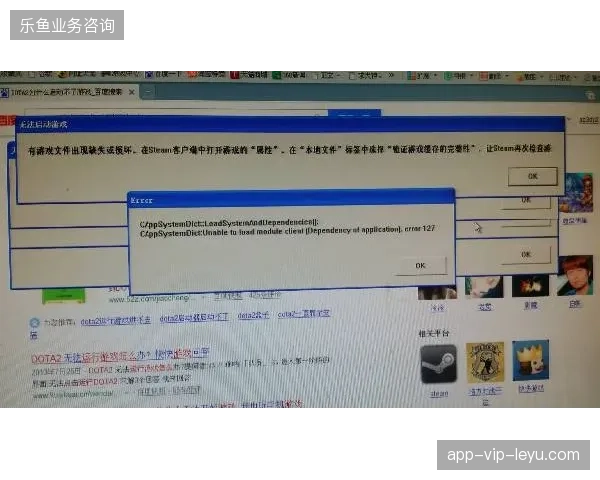Screen dimensions: 600x480
Task: Open the crowned character platform thumbnail
Action: click(530, 360)
